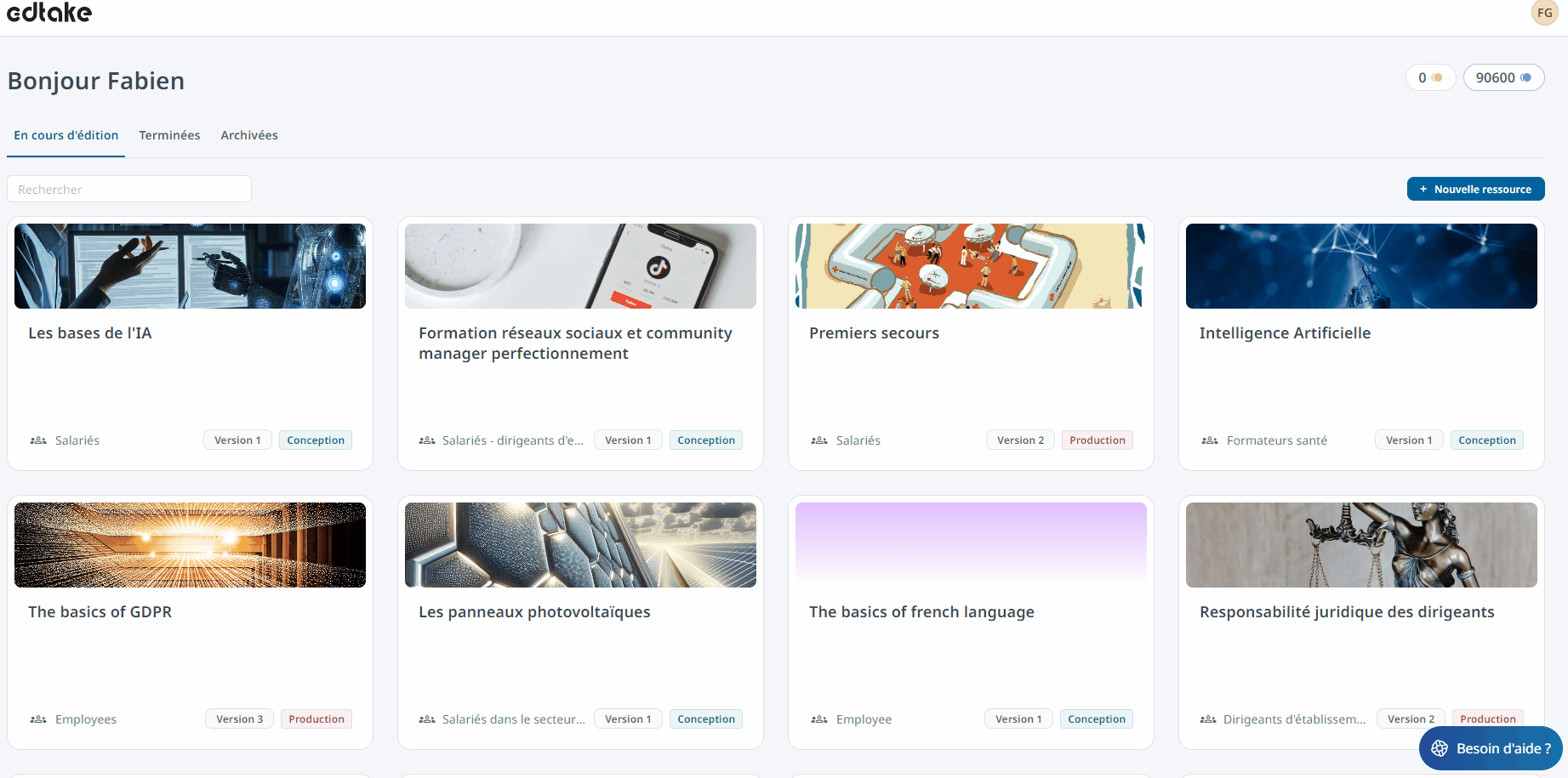The width and height of the screenshot is (1568, 778).
Task: Switch to the Archivées tab
Action: point(249,135)
